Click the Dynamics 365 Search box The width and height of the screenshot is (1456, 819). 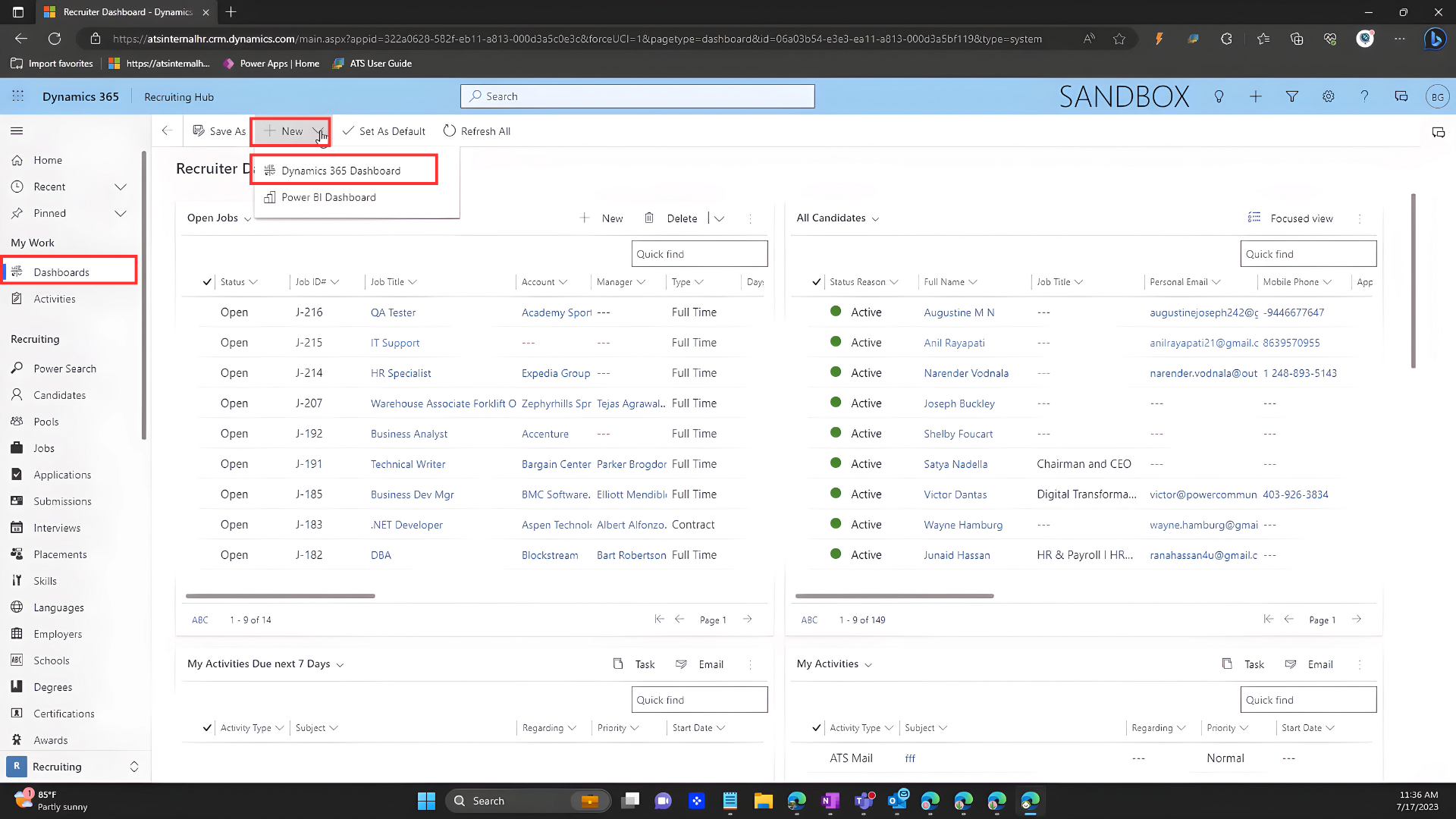point(637,96)
